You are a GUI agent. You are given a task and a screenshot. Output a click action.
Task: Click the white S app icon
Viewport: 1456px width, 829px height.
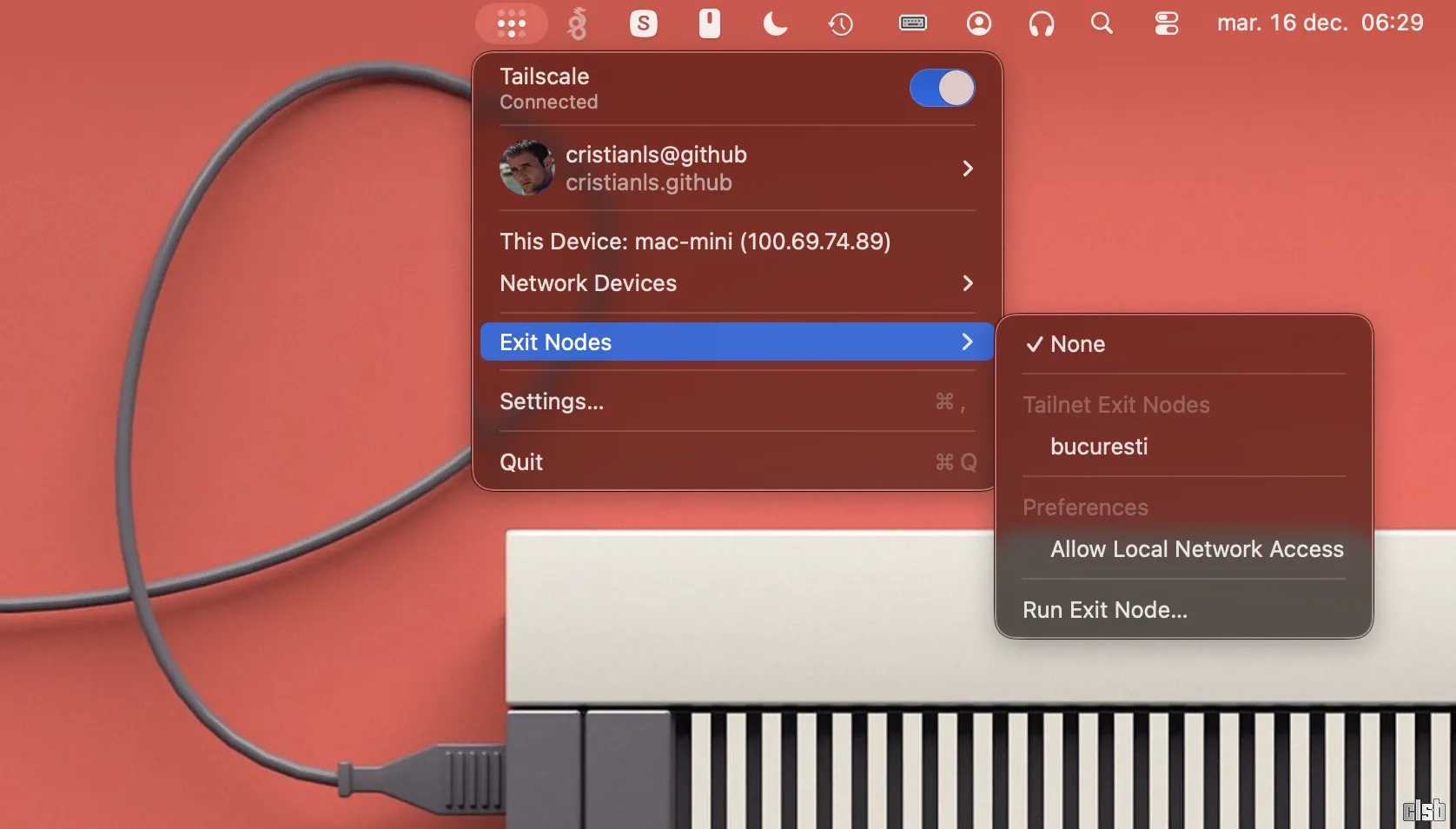643,23
